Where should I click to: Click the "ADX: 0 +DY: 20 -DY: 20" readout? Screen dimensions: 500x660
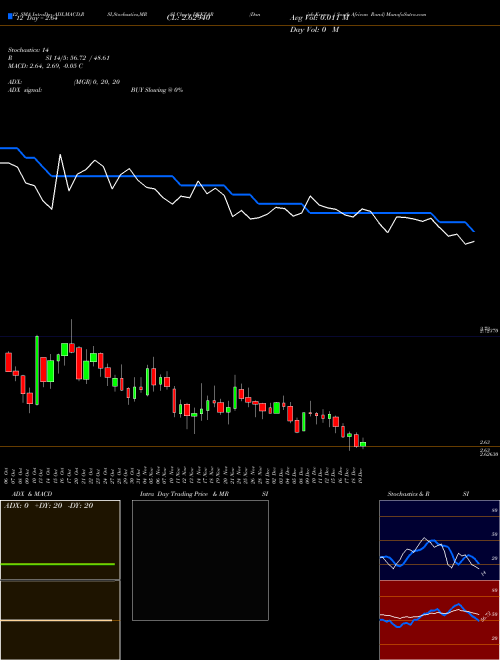point(48,506)
